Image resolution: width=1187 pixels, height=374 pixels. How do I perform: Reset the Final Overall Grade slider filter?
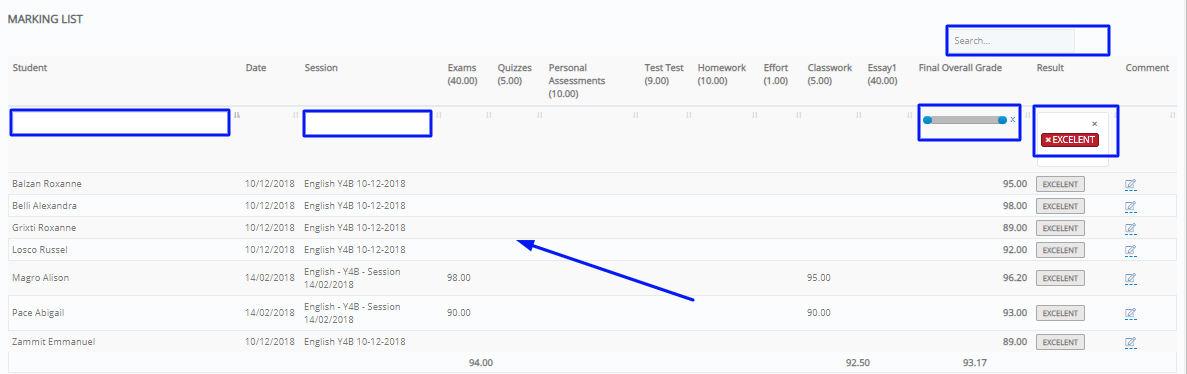click(x=1013, y=120)
